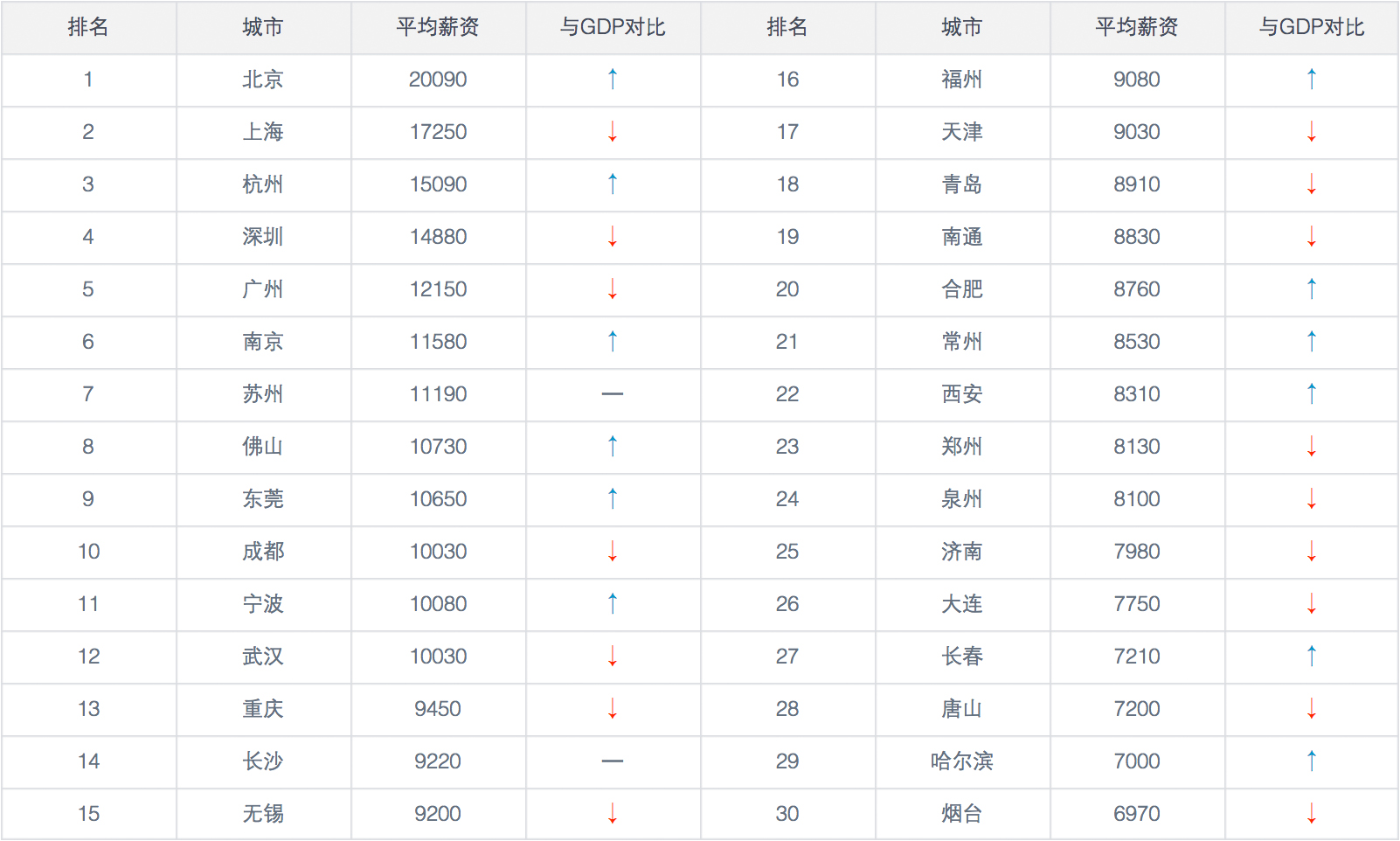Click the salary value 11190
This screenshot has height=841, width=1400.
(x=438, y=394)
